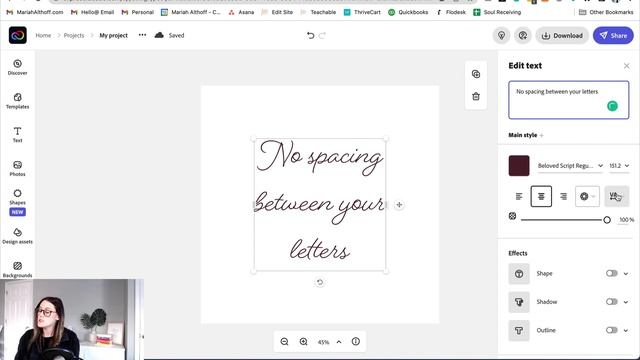
Task: Open Design assets panel
Action: tap(18, 236)
